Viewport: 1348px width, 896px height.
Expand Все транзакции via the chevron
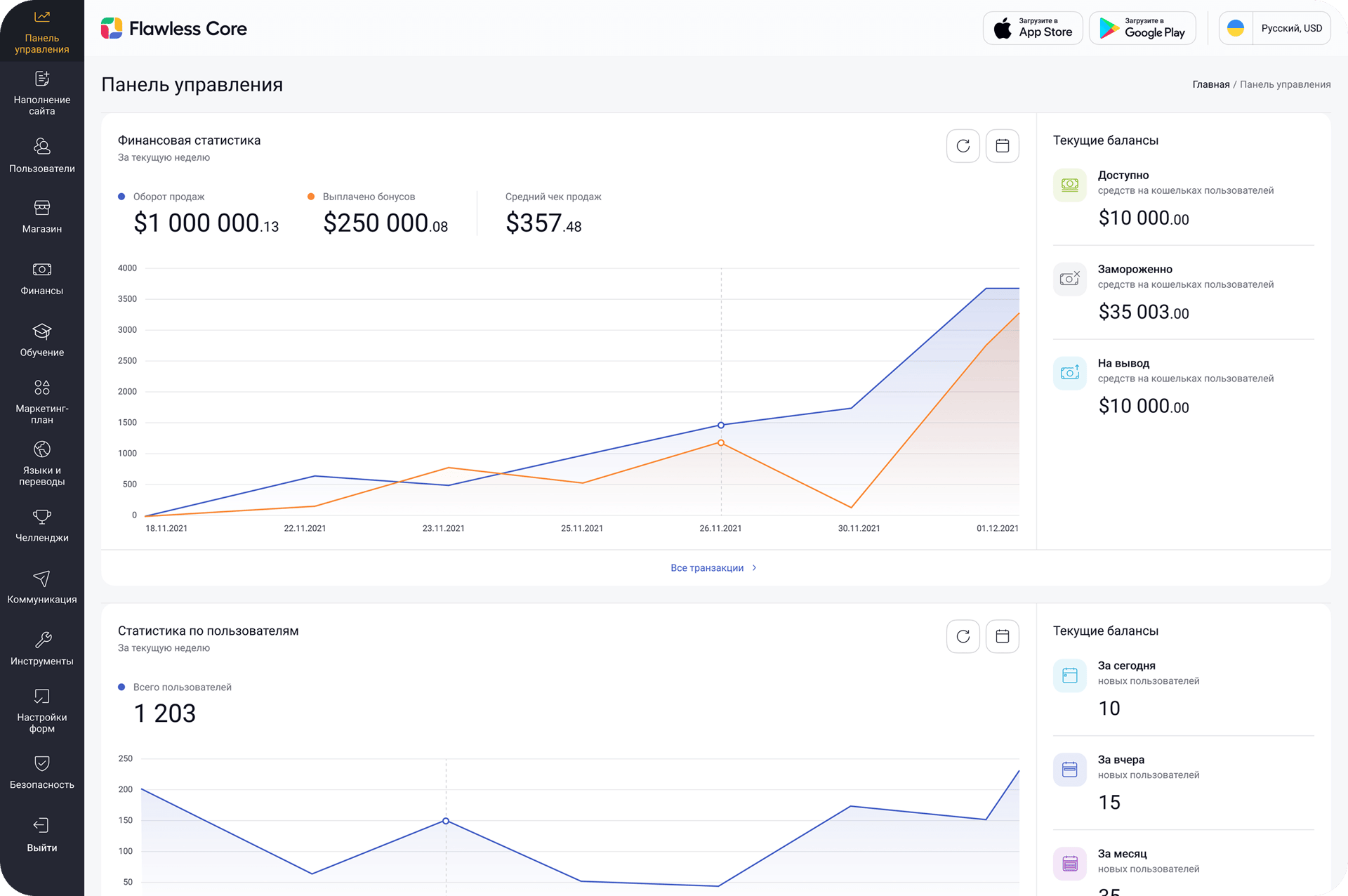point(755,567)
